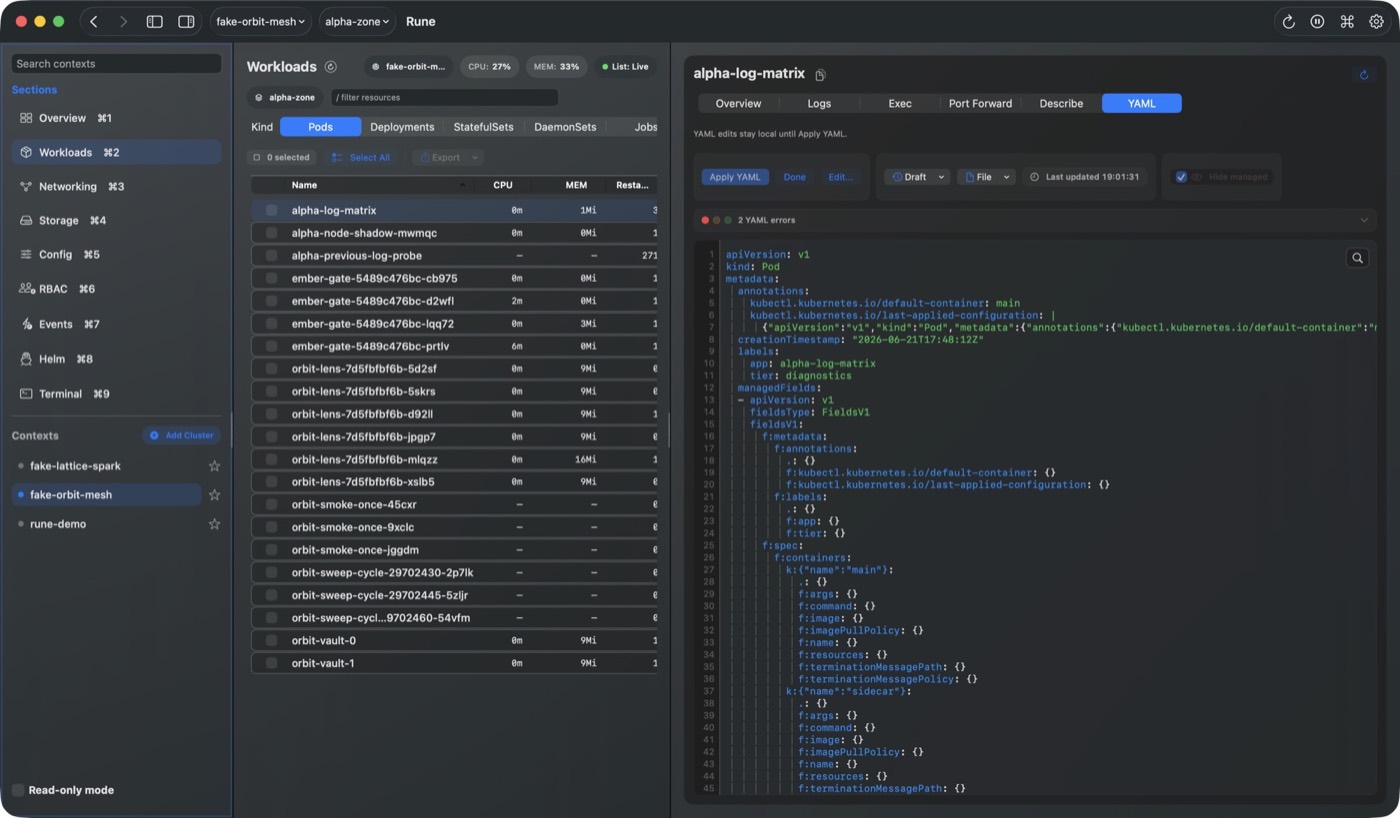1400x818 pixels.
Task: Open the File dropdown
Action: pos(985,177)
